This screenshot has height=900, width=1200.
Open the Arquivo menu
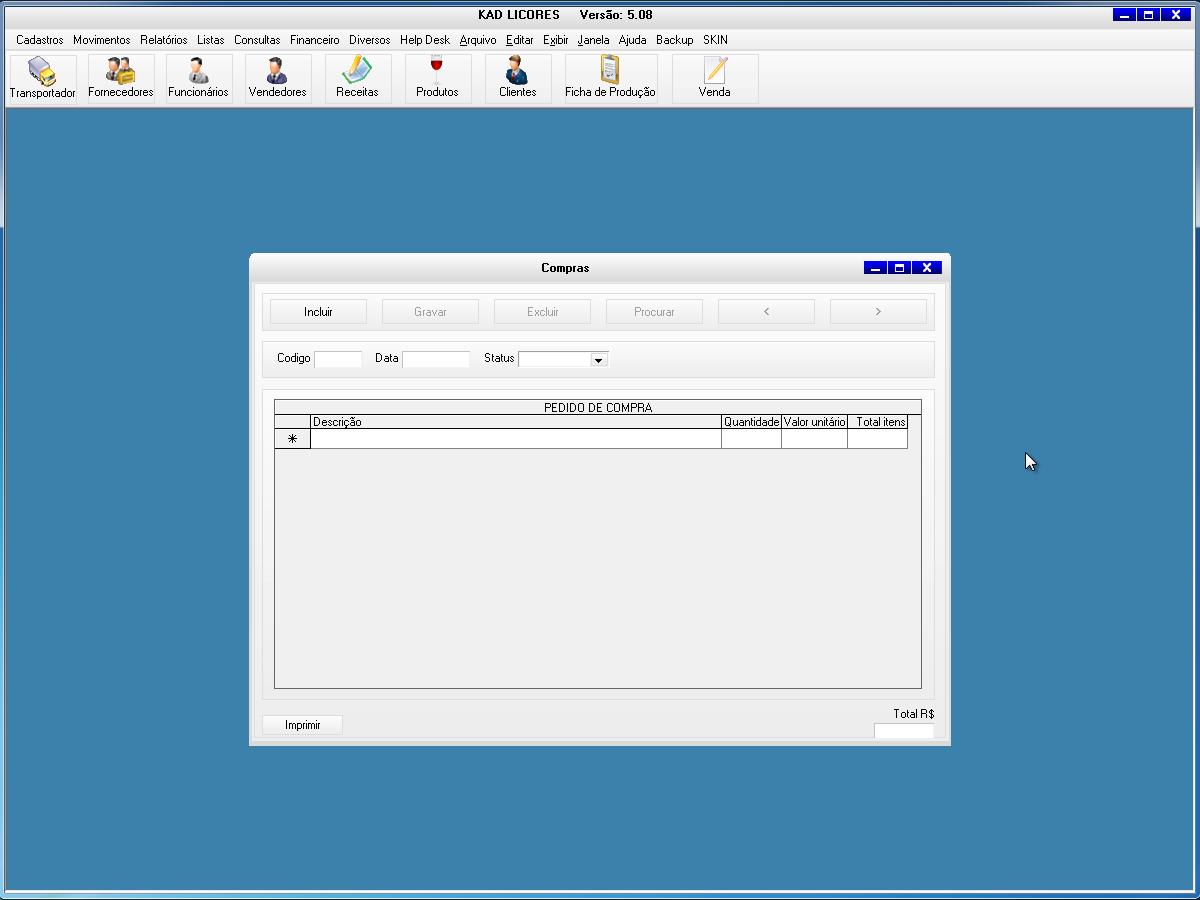coord(477,40)
